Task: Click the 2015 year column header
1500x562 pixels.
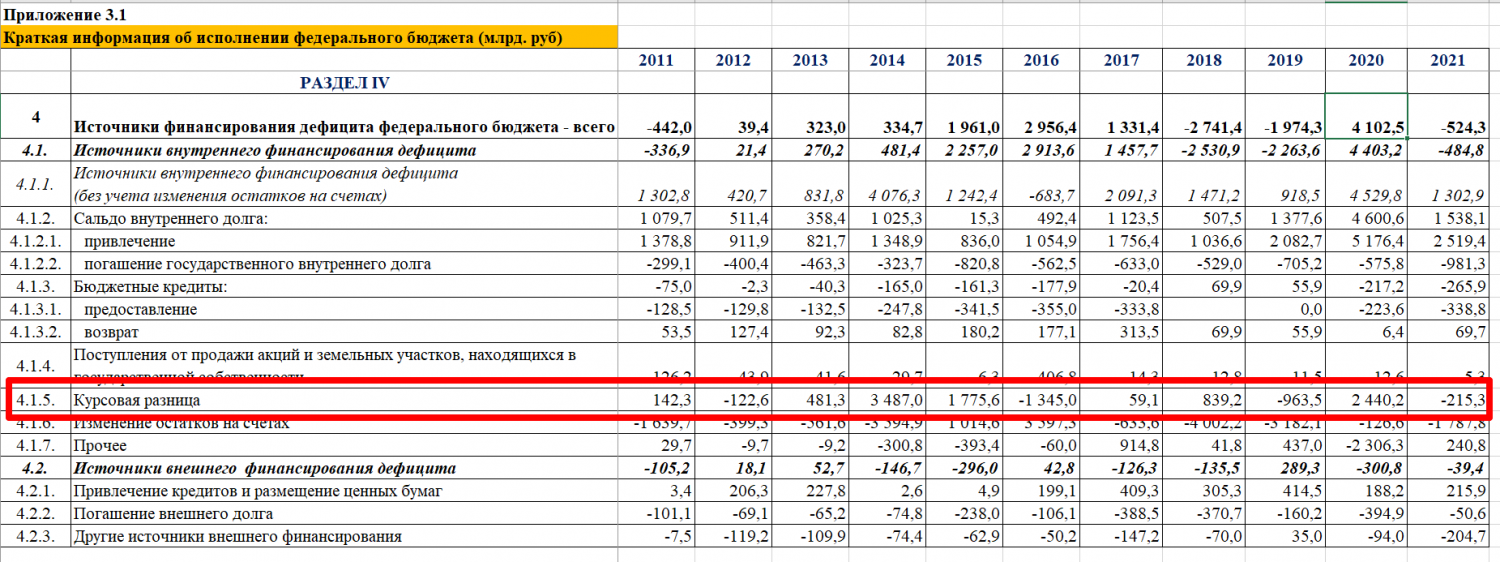Action: click(x=964, y=60)
